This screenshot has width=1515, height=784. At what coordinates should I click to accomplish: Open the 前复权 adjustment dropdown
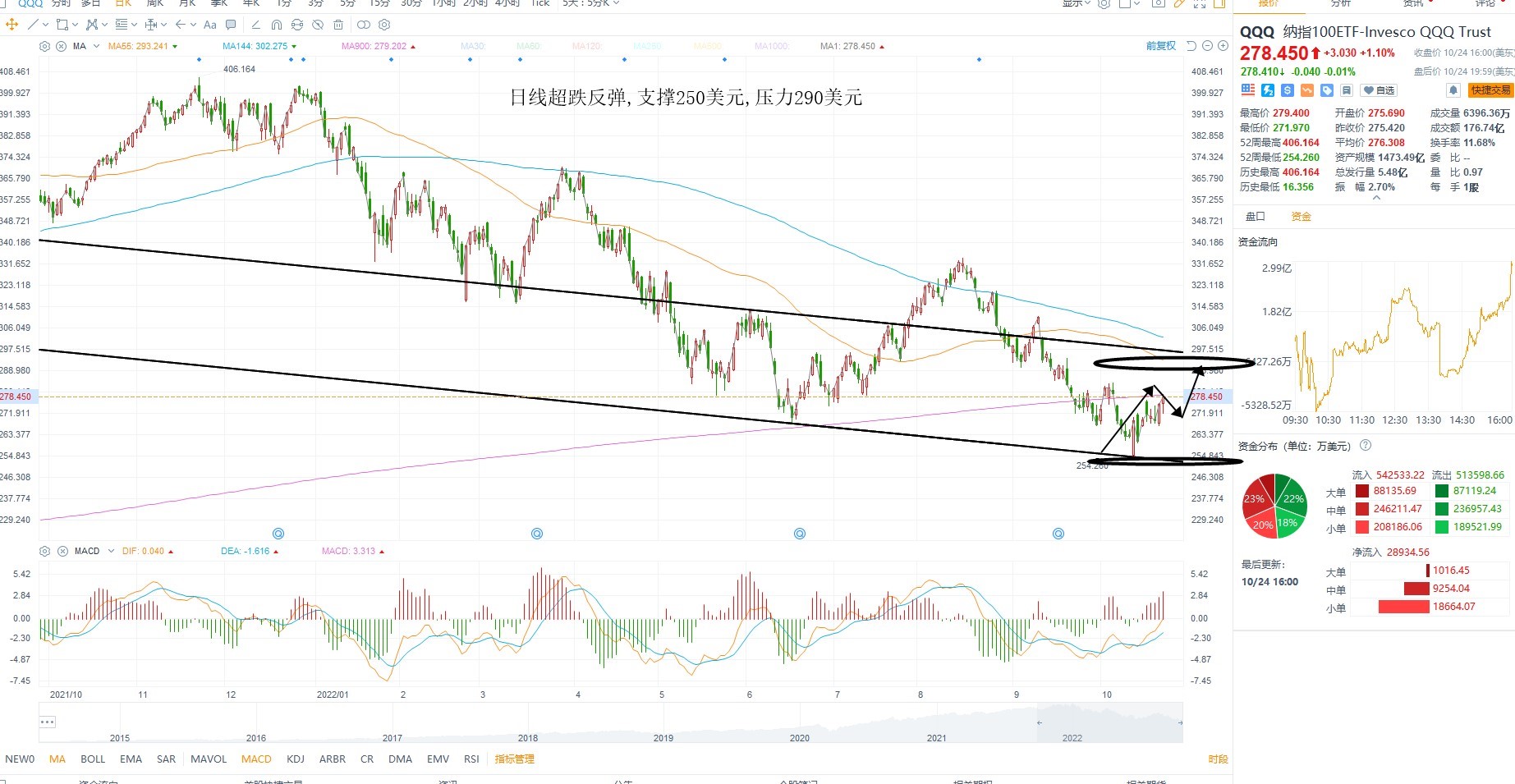[x=1161, y=46]
